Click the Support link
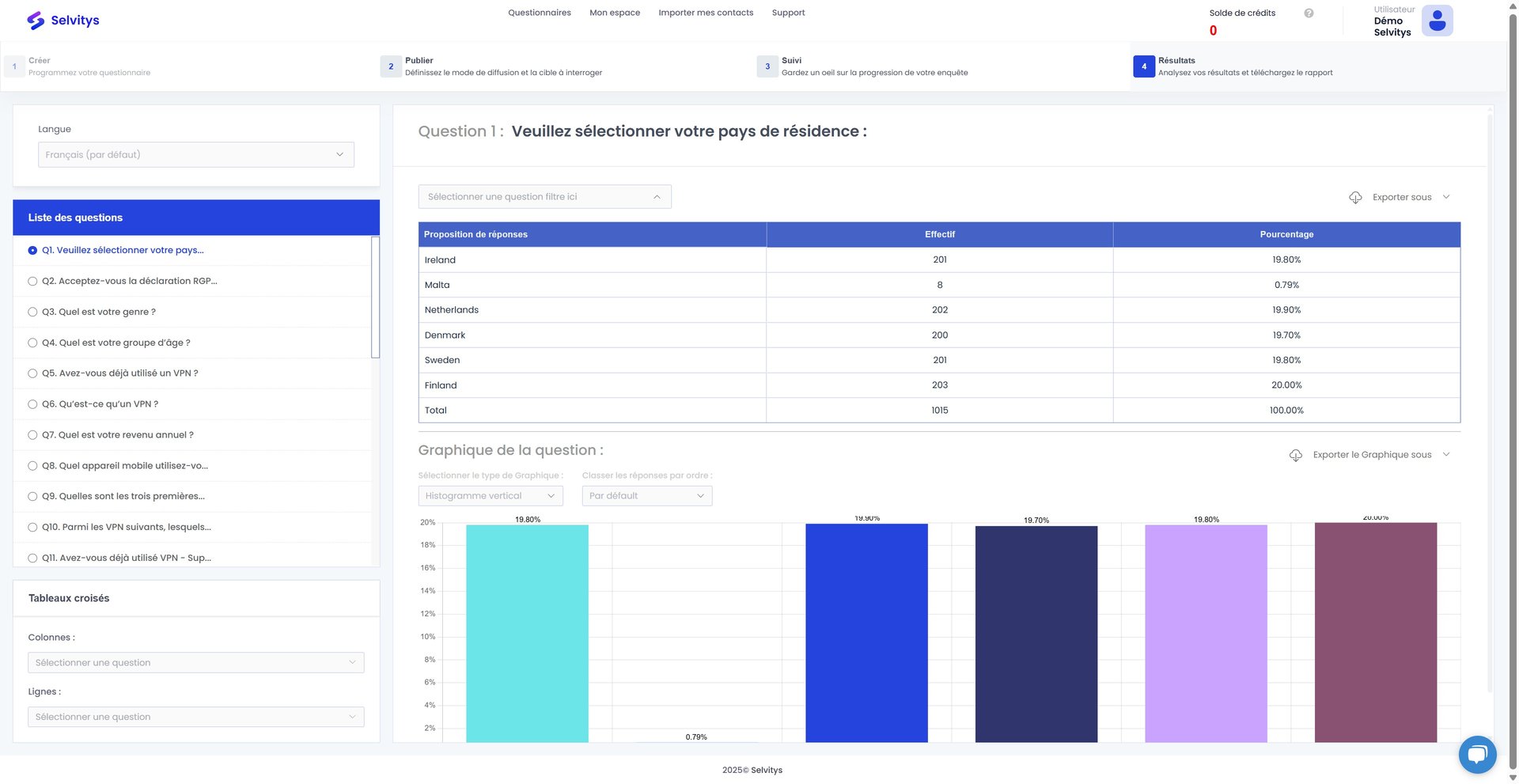This screenshot has height=784, width=1519. point(788,13)
